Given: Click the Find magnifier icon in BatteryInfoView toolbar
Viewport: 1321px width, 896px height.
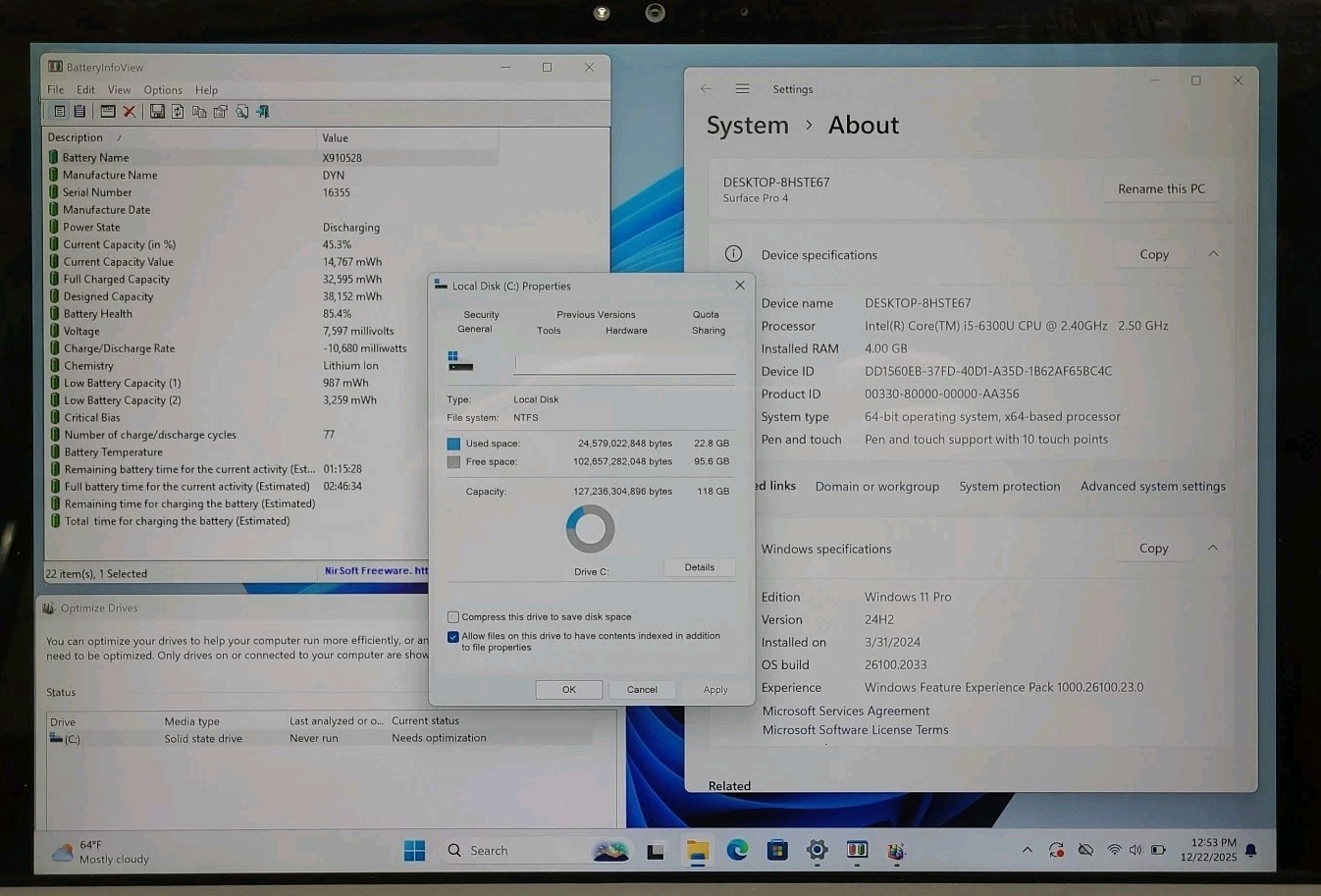Looking at the screenshot, I should [241, 112].
